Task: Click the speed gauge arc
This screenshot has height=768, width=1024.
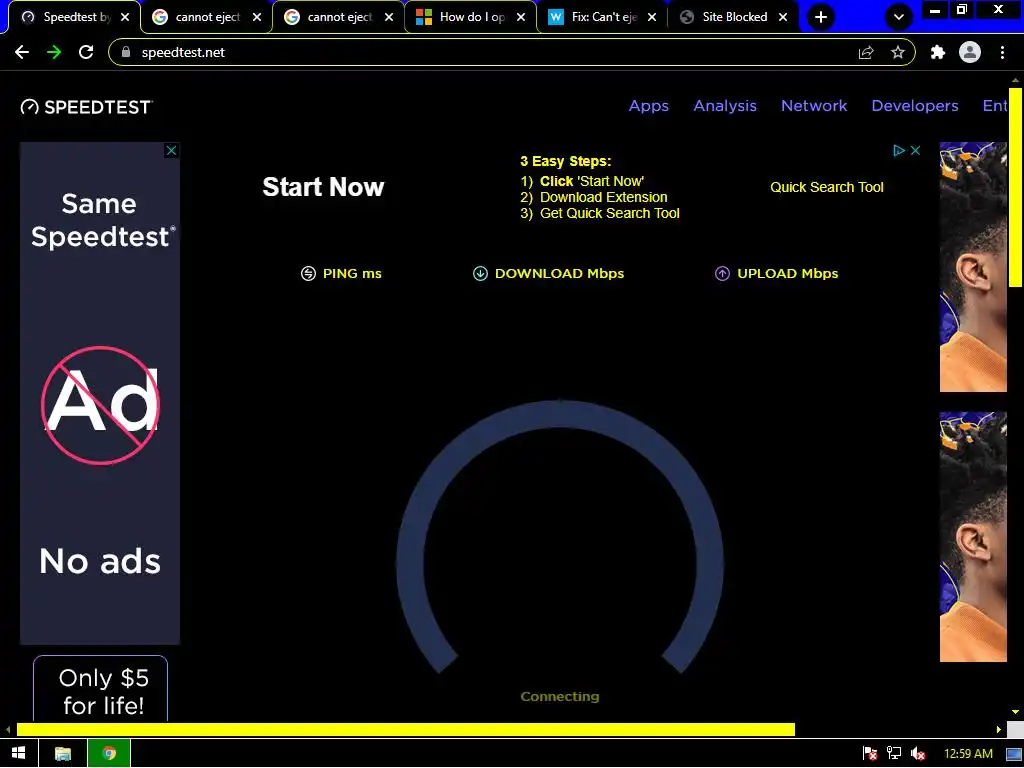Action: pos(560,415)
